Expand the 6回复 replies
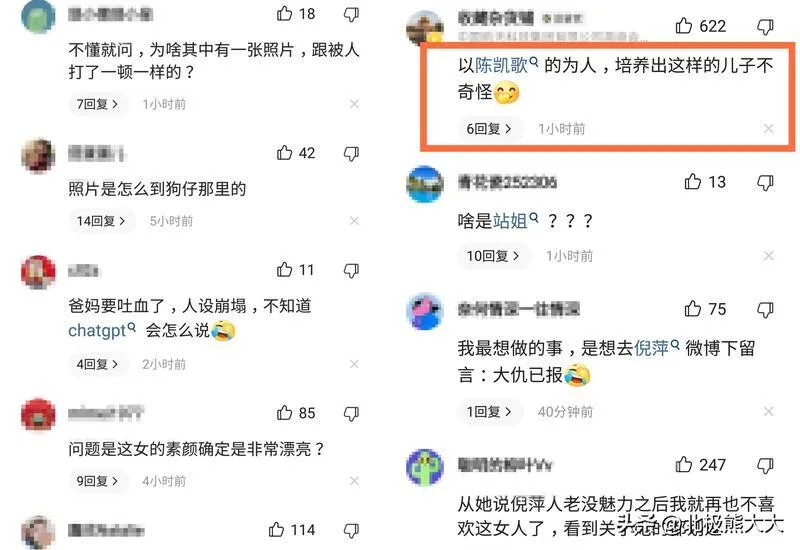 pos(489,129)
